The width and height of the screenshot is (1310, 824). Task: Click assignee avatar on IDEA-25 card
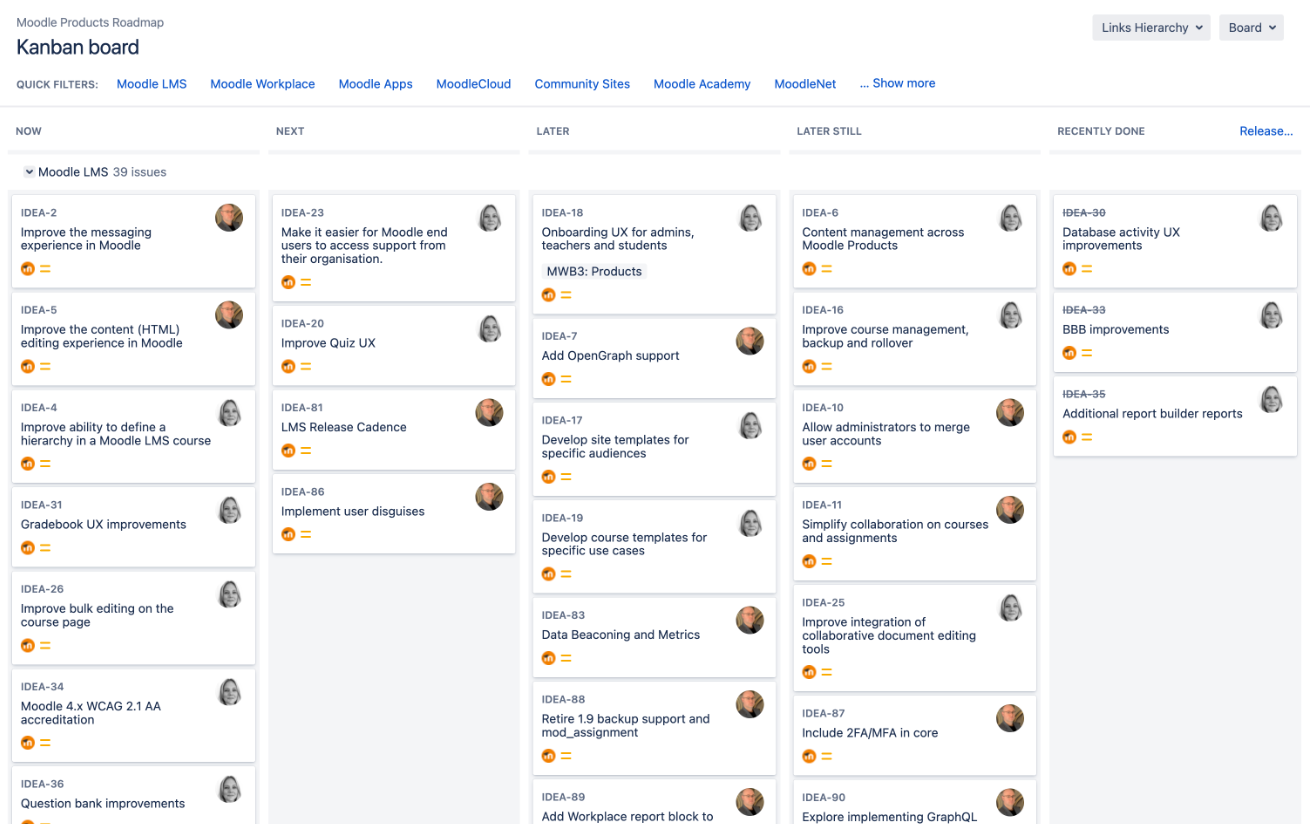click(1010, 608)
